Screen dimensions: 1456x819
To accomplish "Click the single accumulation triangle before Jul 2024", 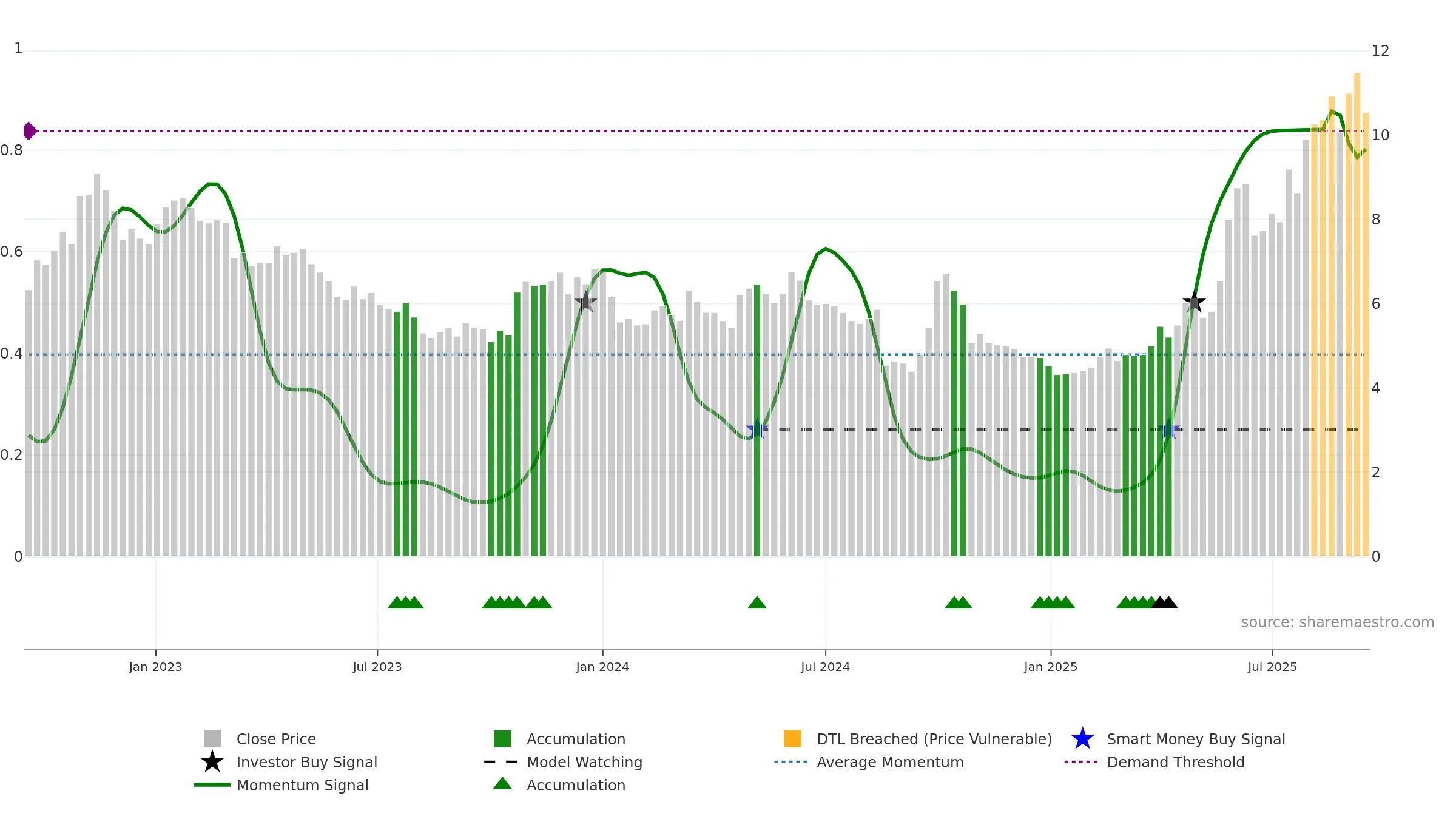I will coord(757,602).
